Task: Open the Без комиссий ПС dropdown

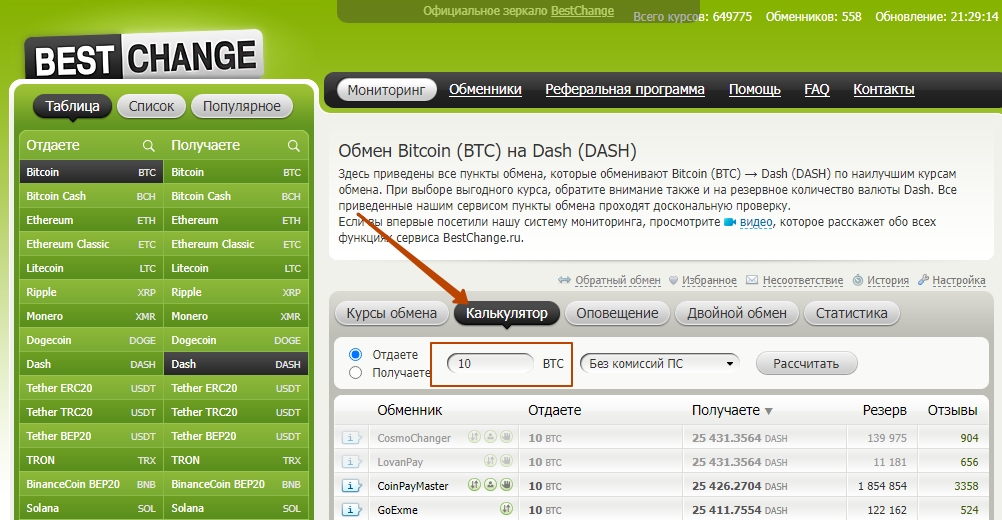Action: 659,363
